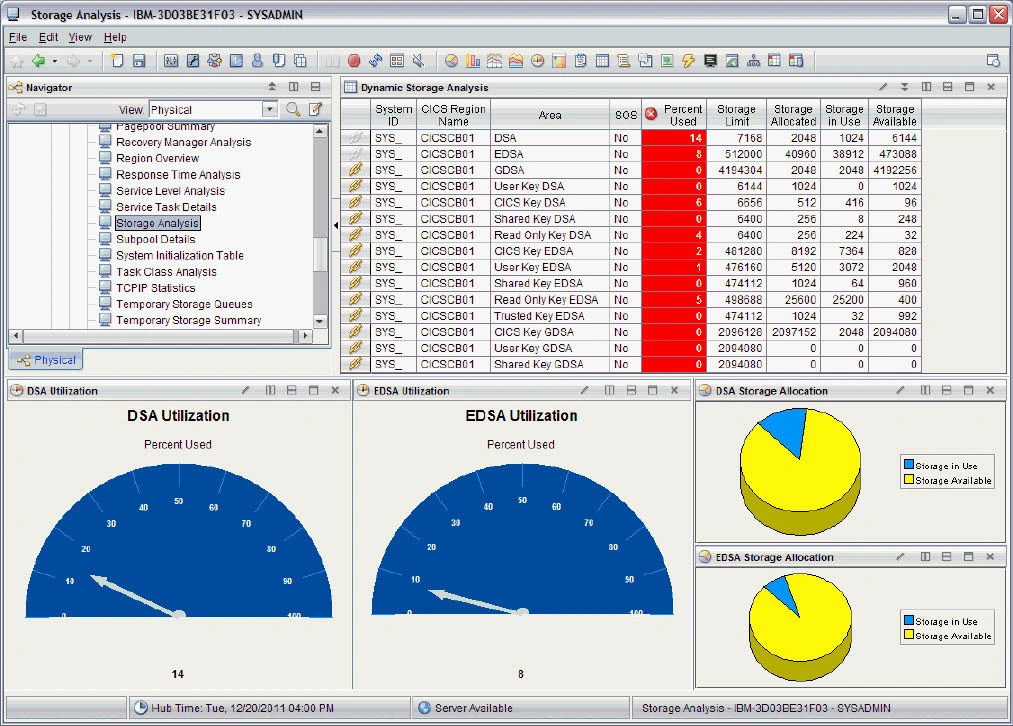Screen dimensions: 1013x726
Task: Collapse Navigator with left-arrow splitter handle
Action: click(x=335, y=226)
